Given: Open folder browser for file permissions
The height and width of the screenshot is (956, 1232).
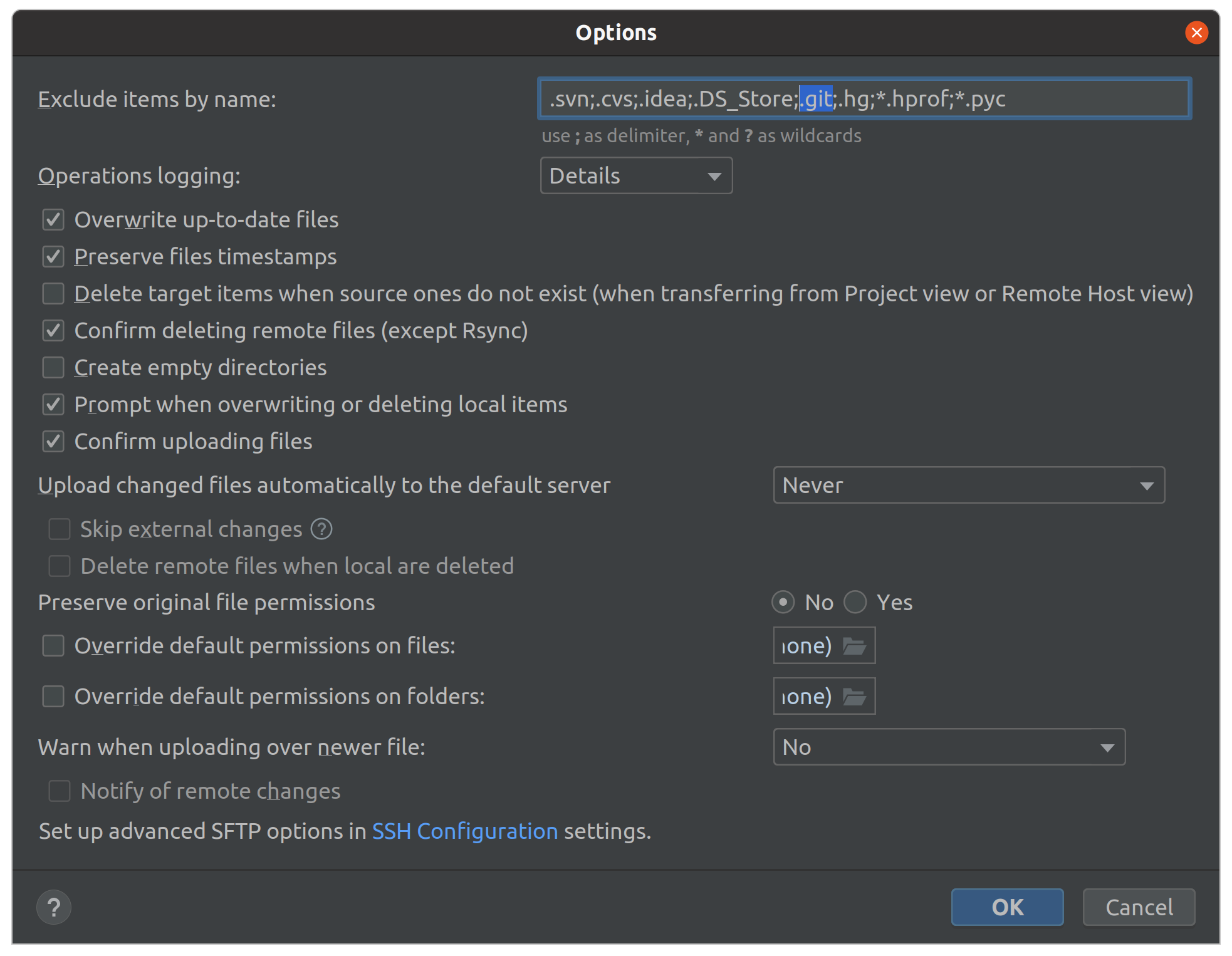Looking at the screenshot, I should pos(854,645).
